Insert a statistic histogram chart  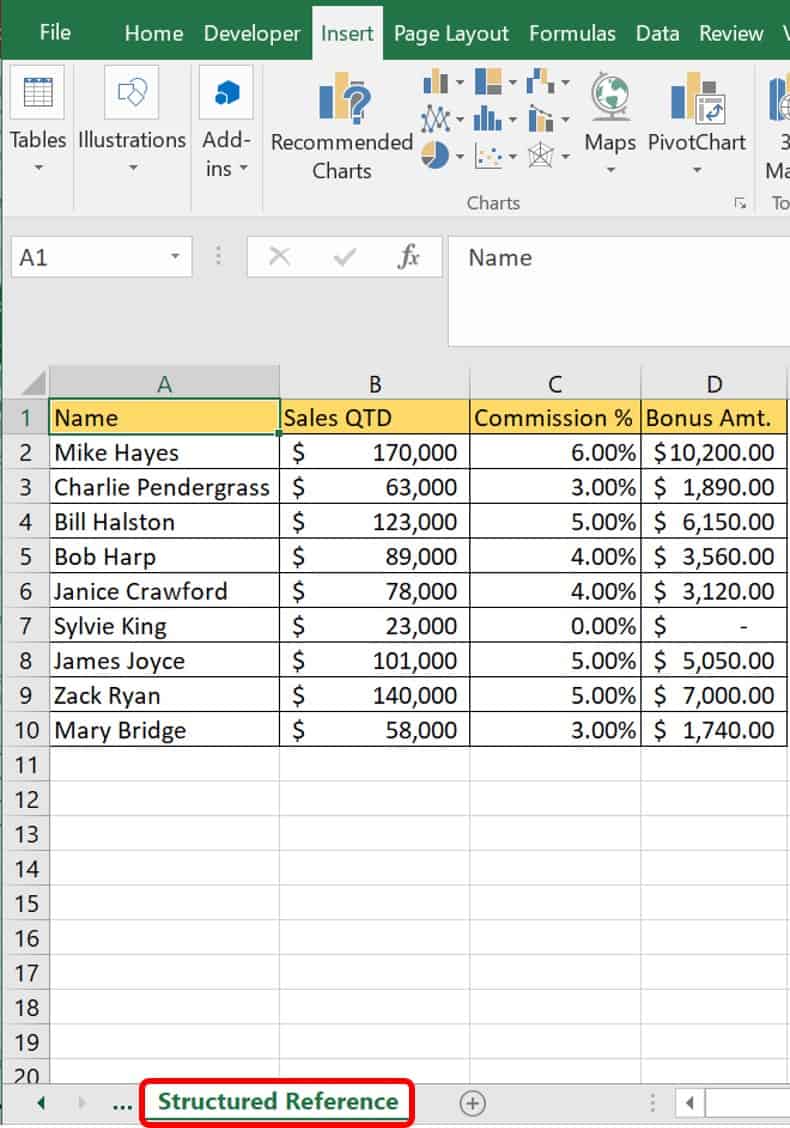tap(488, 119)
